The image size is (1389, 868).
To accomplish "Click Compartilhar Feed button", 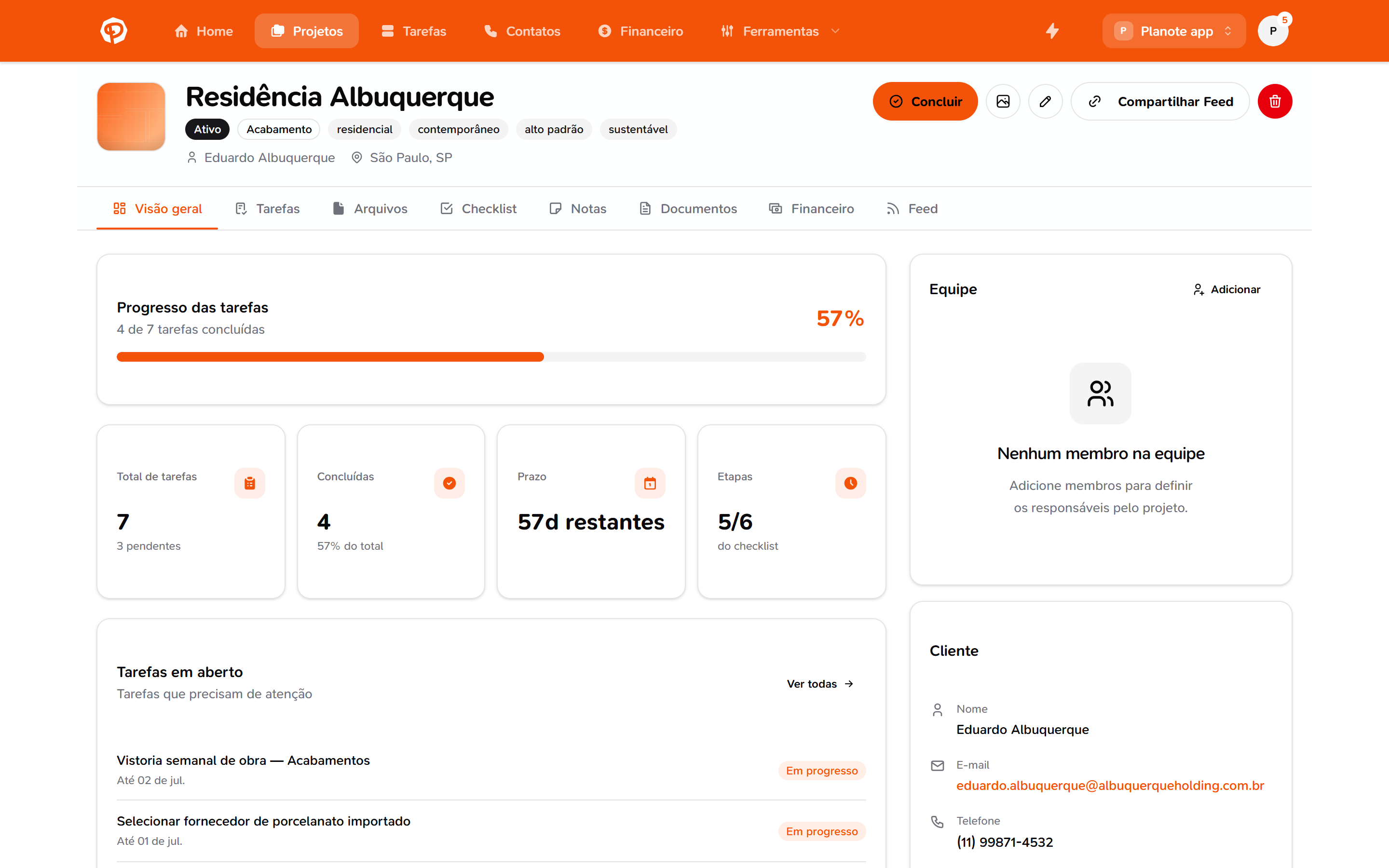I will (x=1160, y=102).
